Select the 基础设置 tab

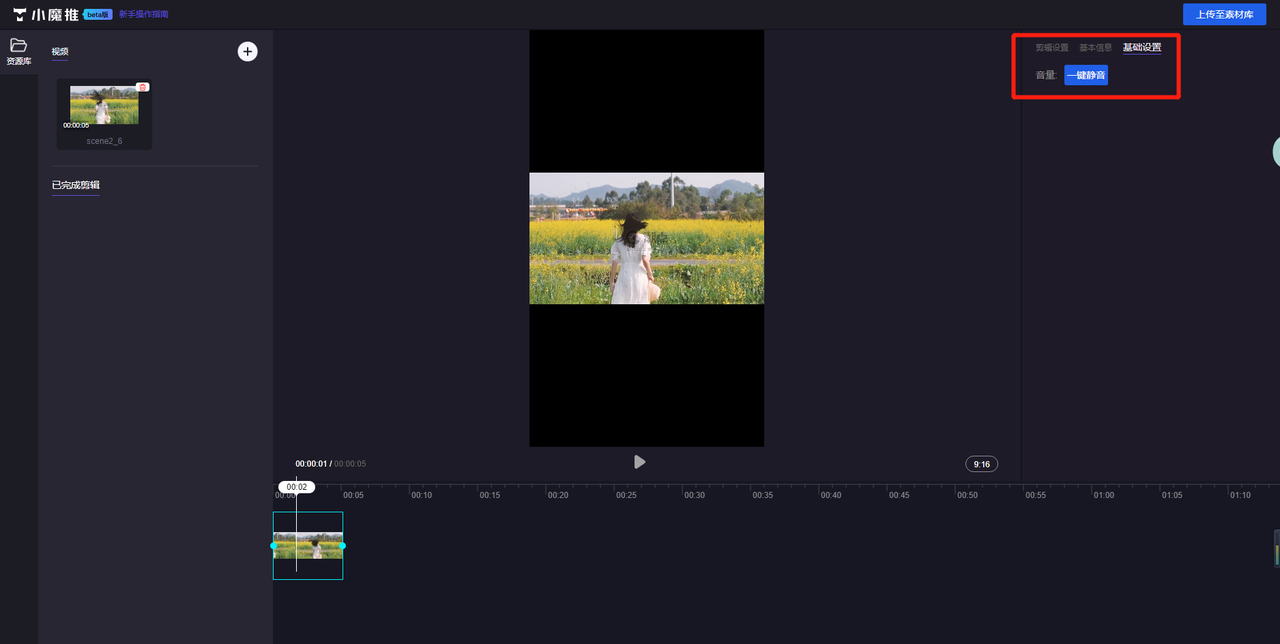pos(1141,48)
